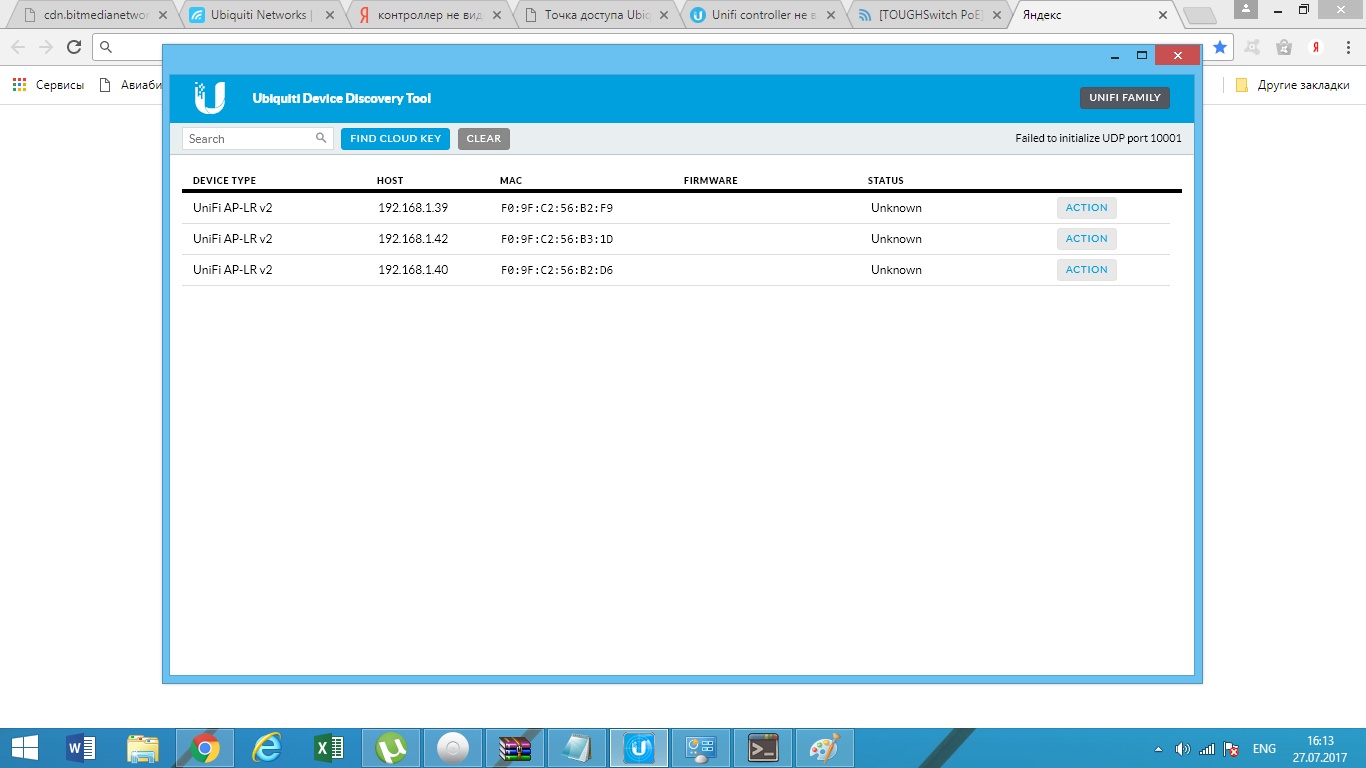
Task: Click ACTION for device 192.168.1.39
Action: (1087, 208)
